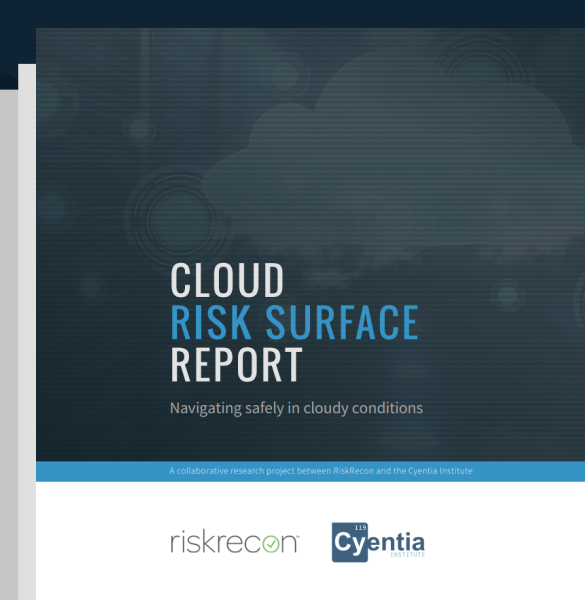
Task: Click the report cover page thumbnail
Action: (310, 314)
